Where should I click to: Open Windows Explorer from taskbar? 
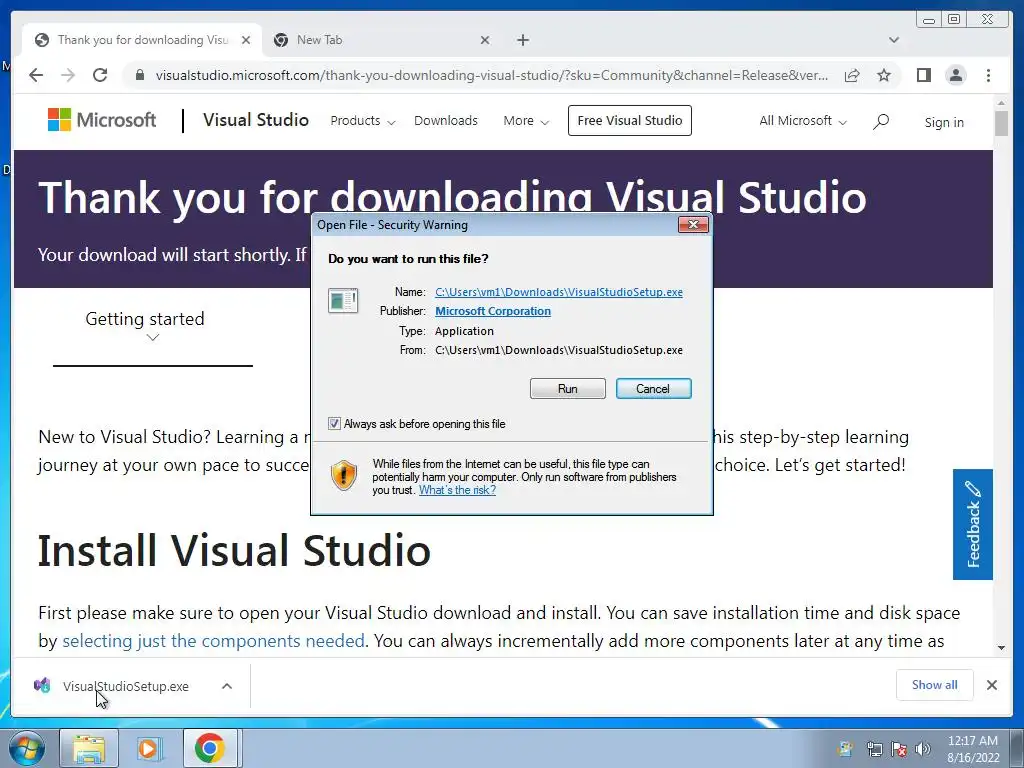click(x=89, y=748)
